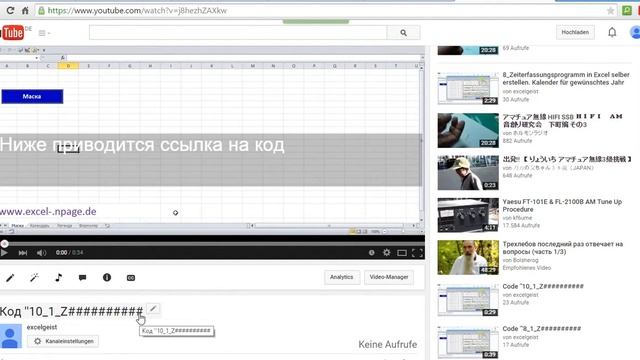Edit the video title with the pencil
Viewport: 640px width, 360px height.
click(x=153, y=309)
